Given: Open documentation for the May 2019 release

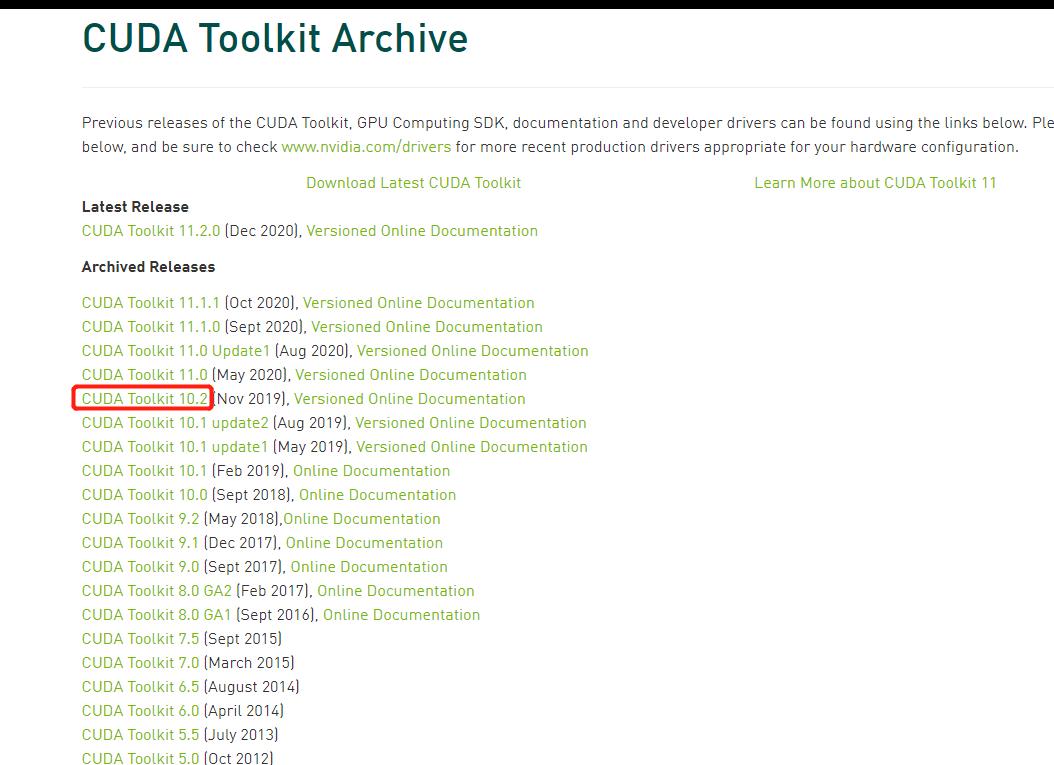Looking at the screenshot, I should (x=472, y=447).
